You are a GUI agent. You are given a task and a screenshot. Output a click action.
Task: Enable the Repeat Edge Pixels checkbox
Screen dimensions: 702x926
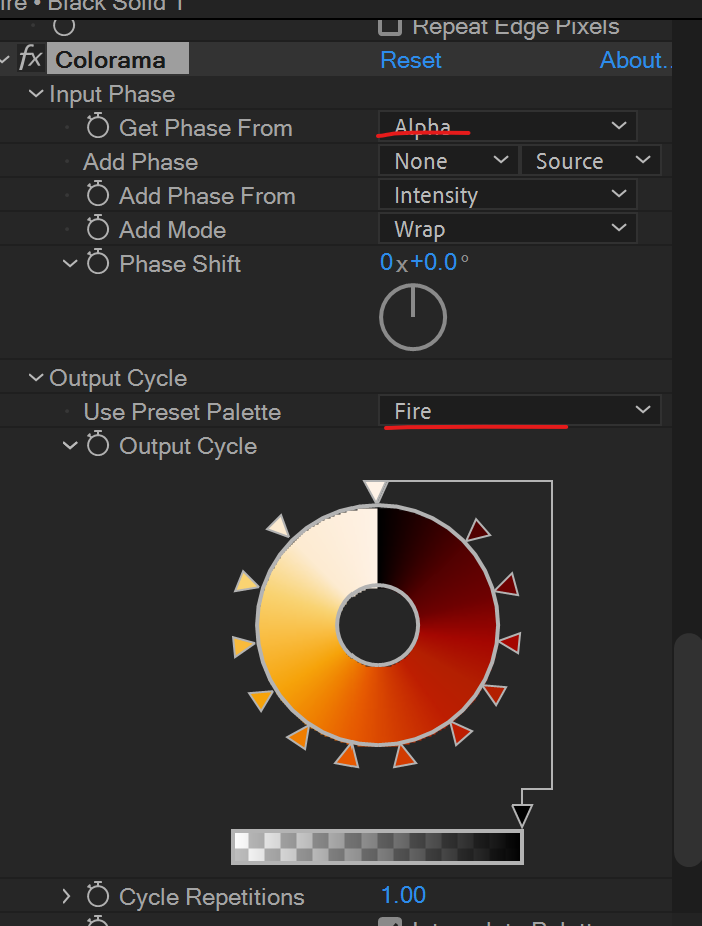[x=391, y=26]
